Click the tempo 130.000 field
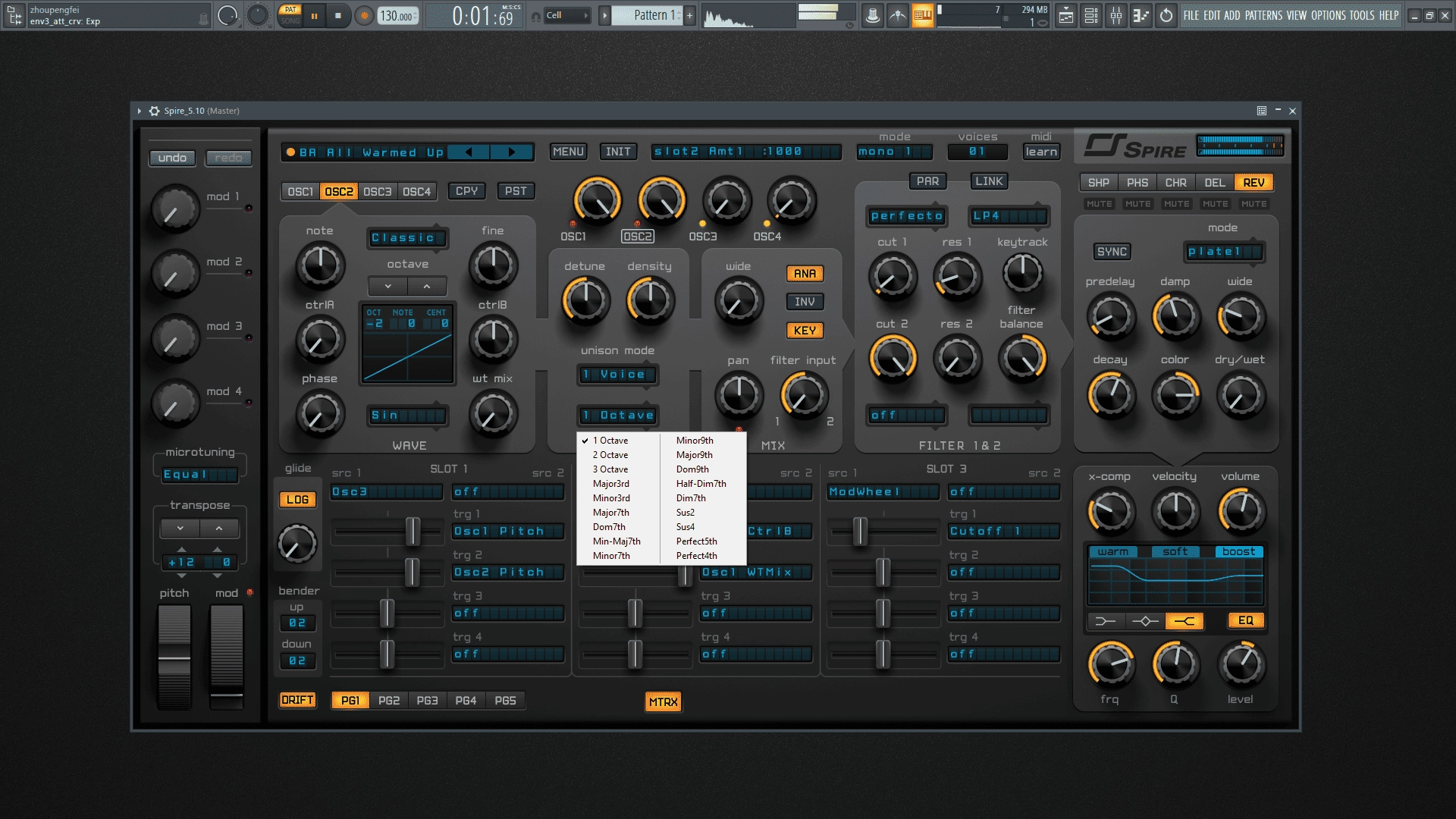 [398, 16]
